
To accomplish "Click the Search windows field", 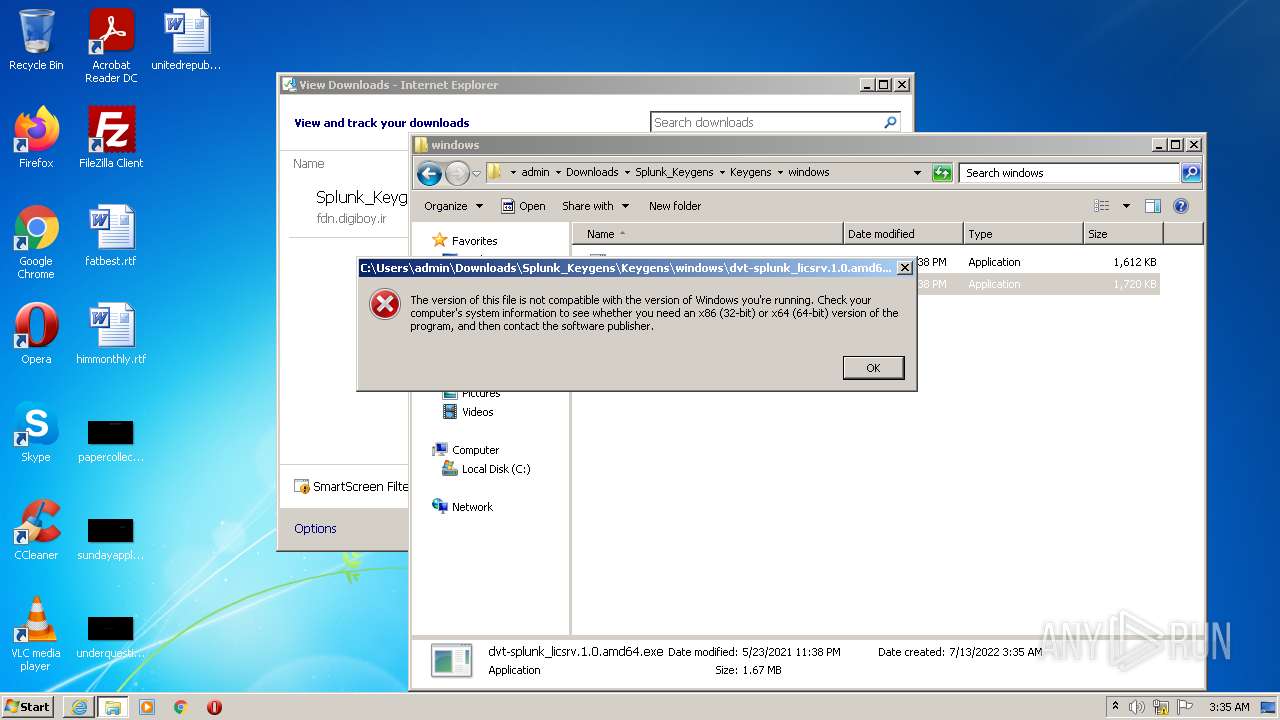I will click(x=1069, y=173).
